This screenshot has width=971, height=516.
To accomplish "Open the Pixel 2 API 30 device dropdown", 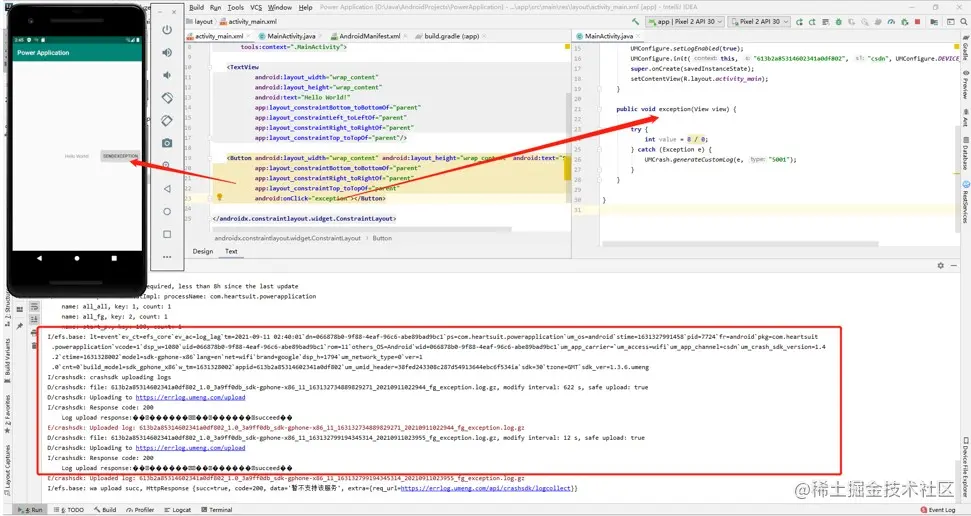I will click(760, 22).
